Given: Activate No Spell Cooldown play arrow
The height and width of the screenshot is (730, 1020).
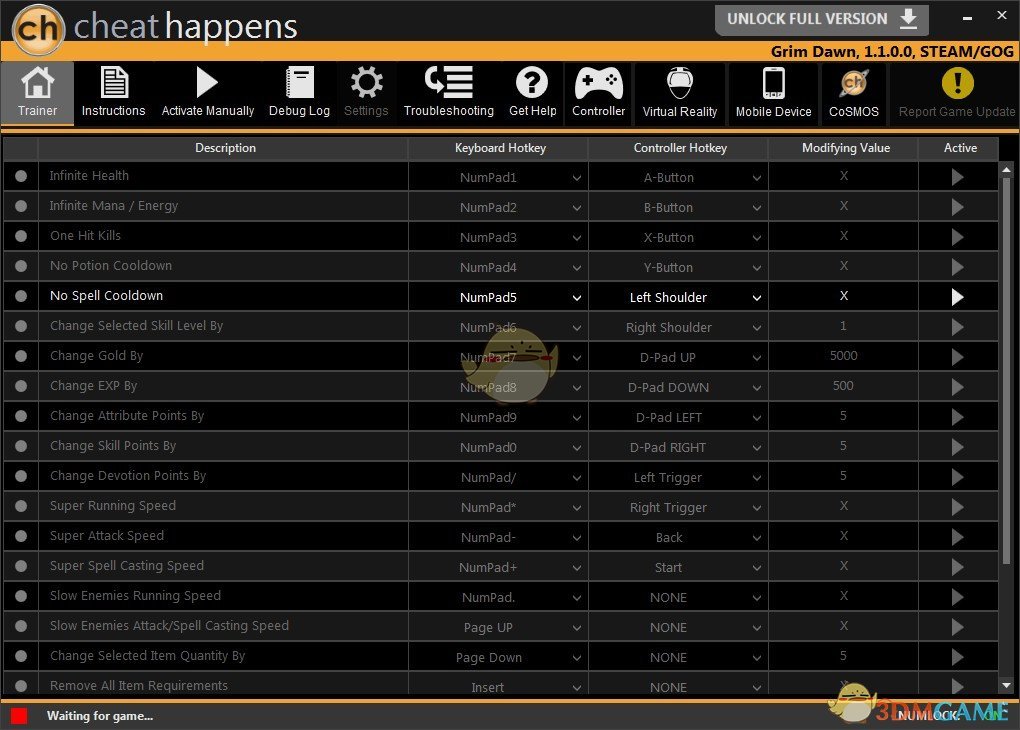Looking at the screenshot, I should [957, 297].
